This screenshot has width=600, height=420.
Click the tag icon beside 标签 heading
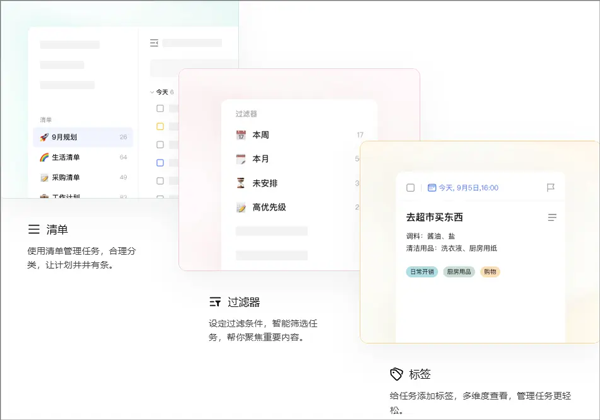tap(396, 374)
